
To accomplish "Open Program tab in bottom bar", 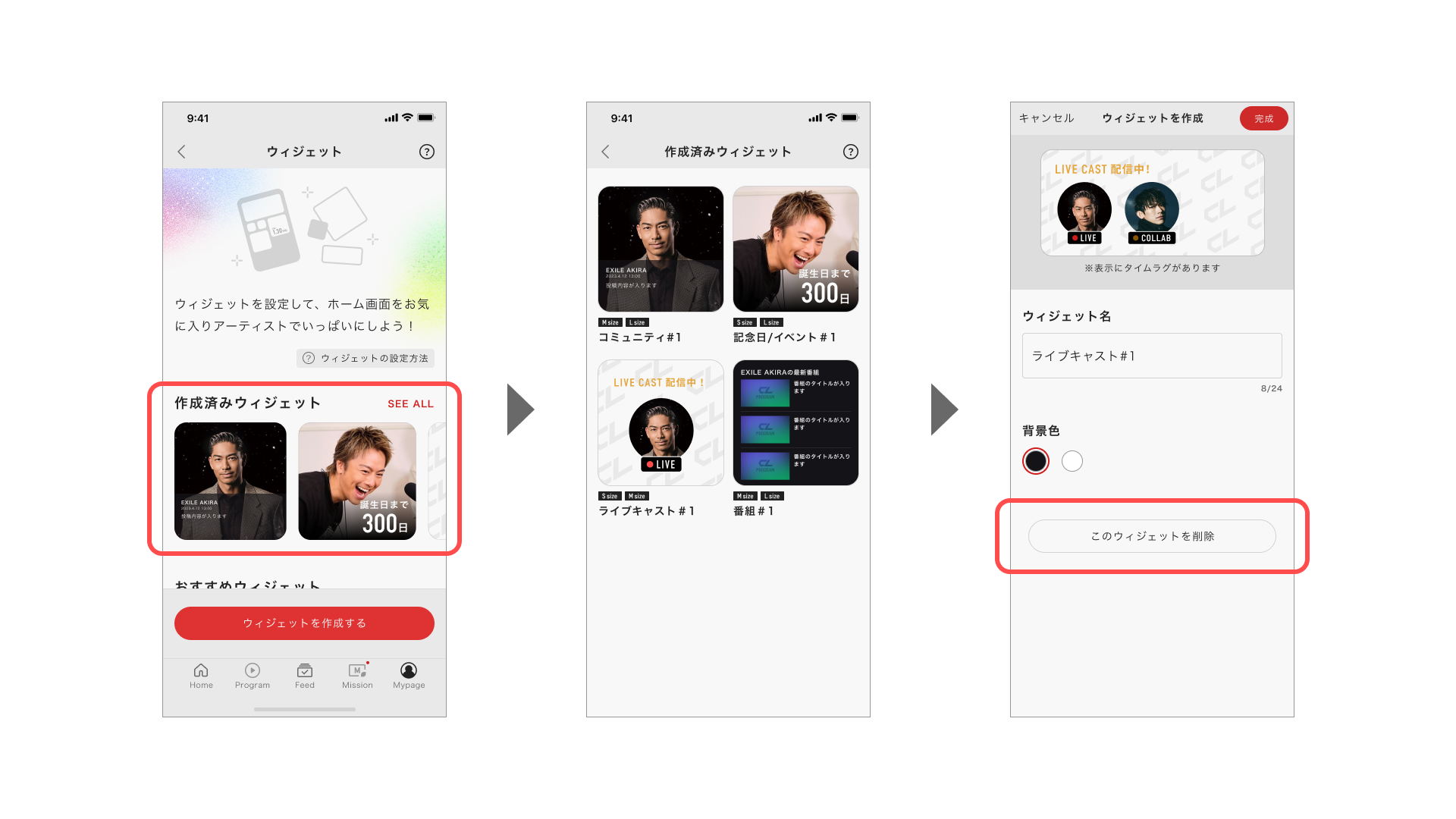I will pyautogui.click(x=253, y=676).
